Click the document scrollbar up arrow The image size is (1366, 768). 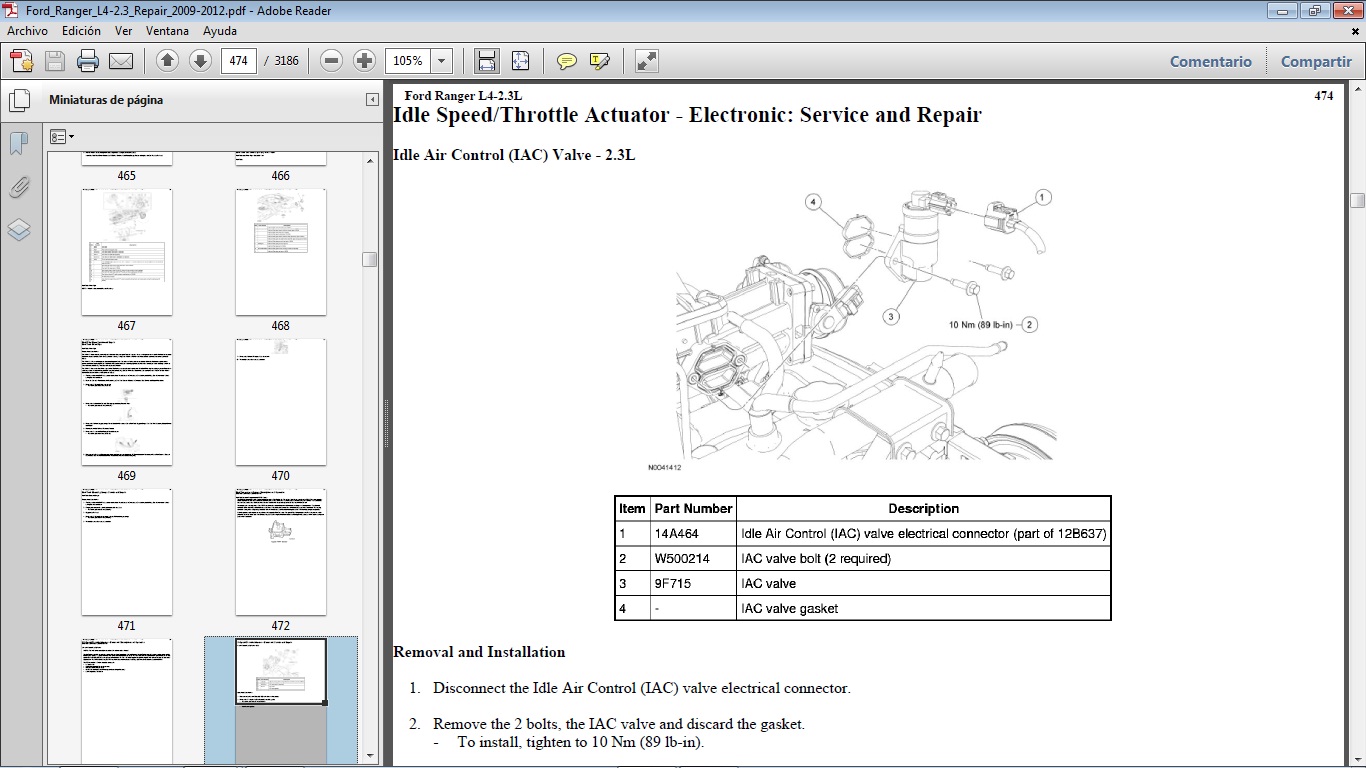[x=1357, y=89]
